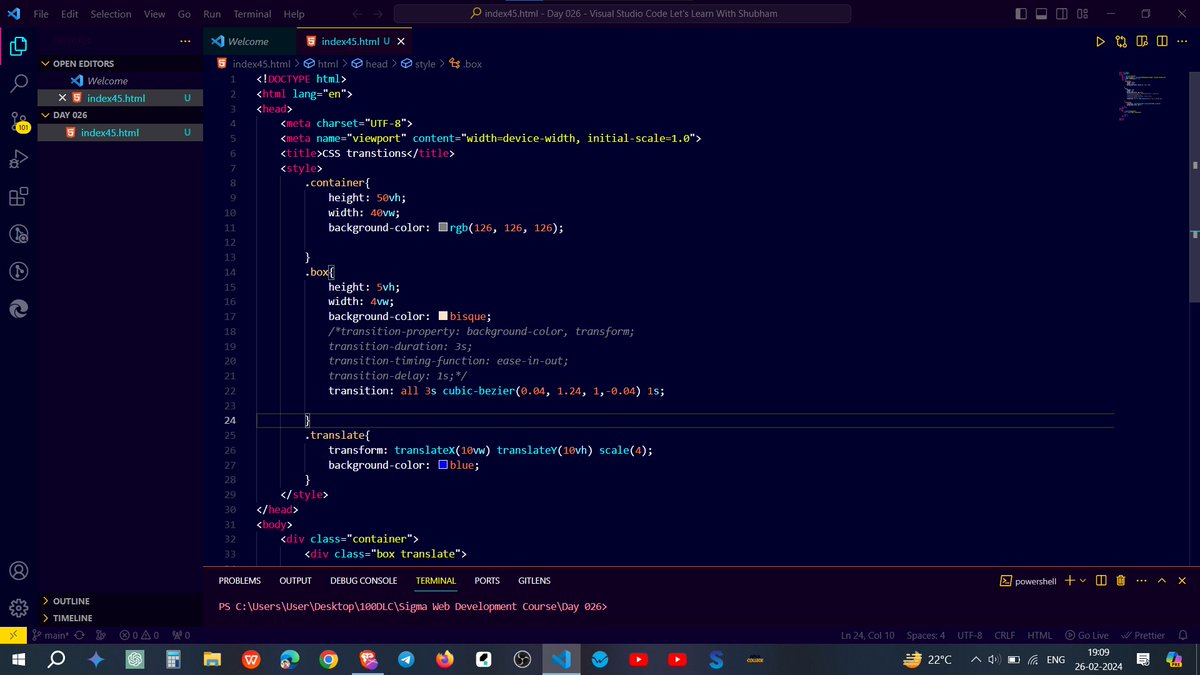Screen dimensions: 1200x675
Task: Open the Search view in activity bar
Action: click(19, 84)
